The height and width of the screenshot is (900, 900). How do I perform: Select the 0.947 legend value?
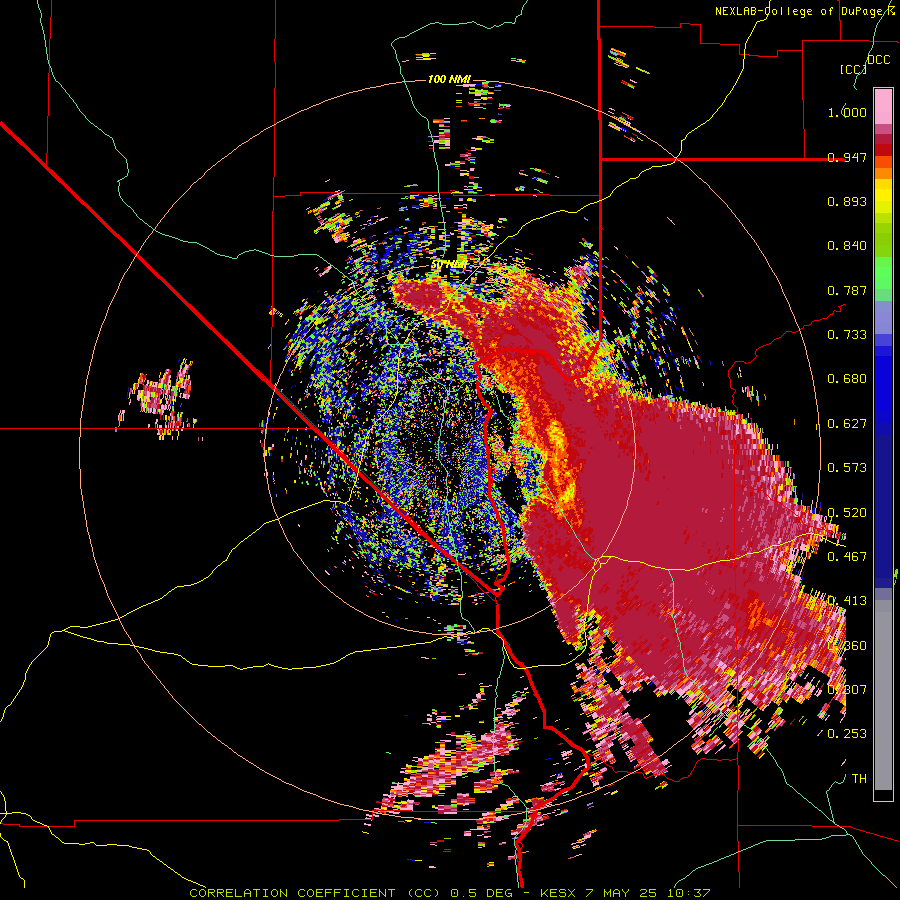(847, 157)
